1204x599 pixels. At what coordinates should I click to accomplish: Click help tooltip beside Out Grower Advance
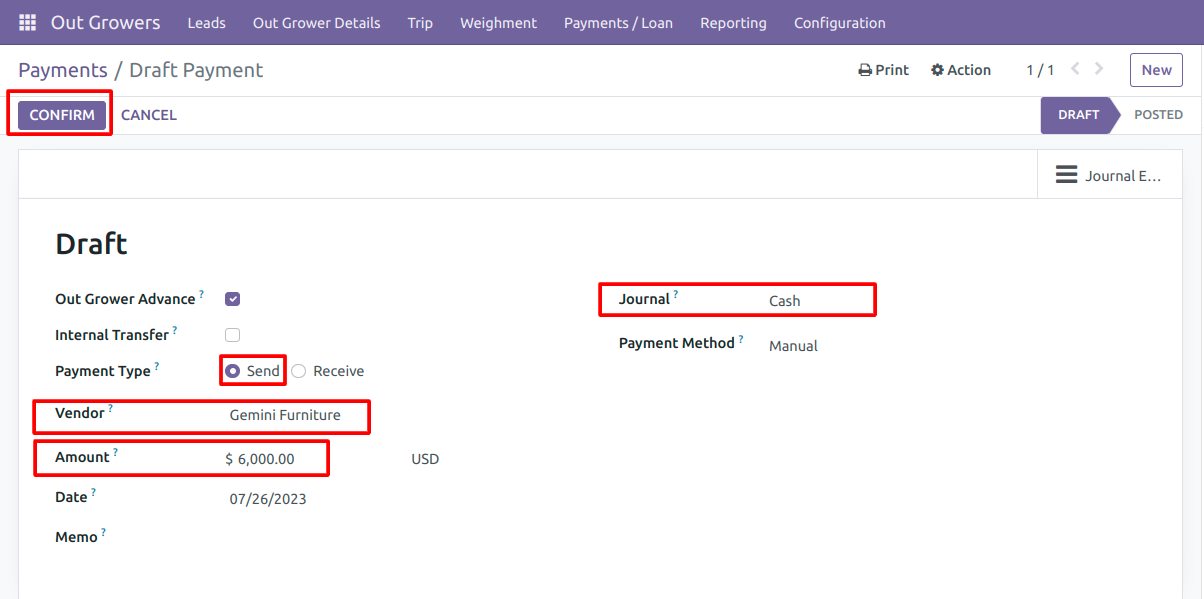[x=201, y=294]
